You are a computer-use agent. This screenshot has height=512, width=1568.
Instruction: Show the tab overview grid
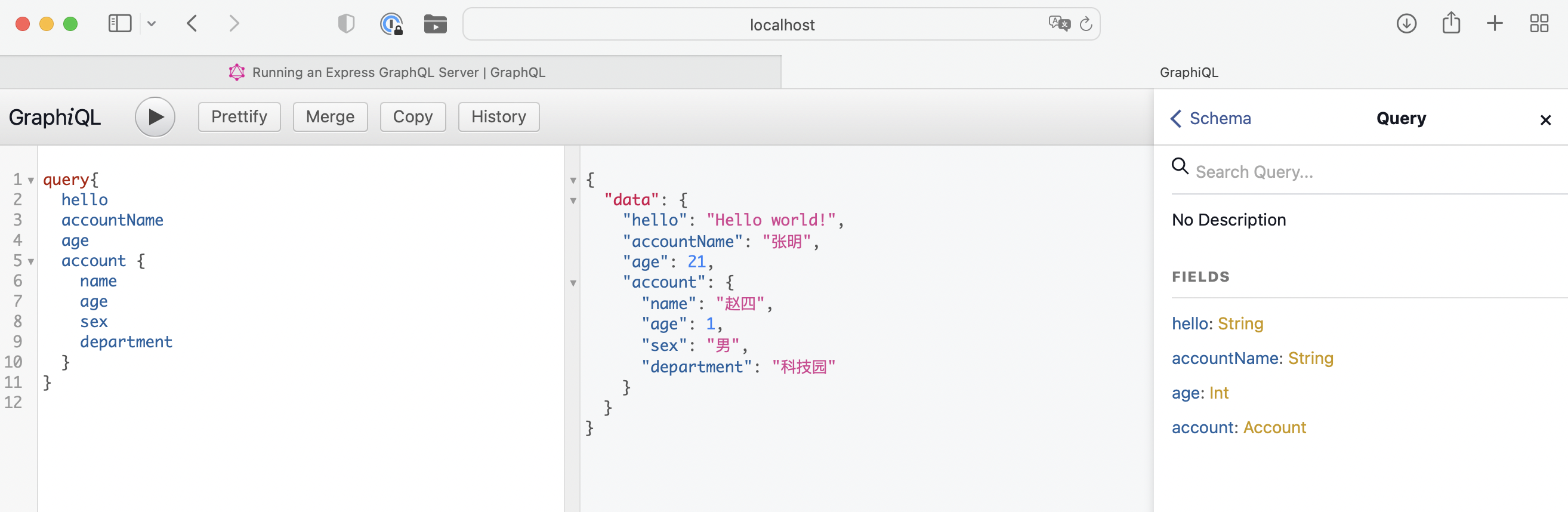1539,24
